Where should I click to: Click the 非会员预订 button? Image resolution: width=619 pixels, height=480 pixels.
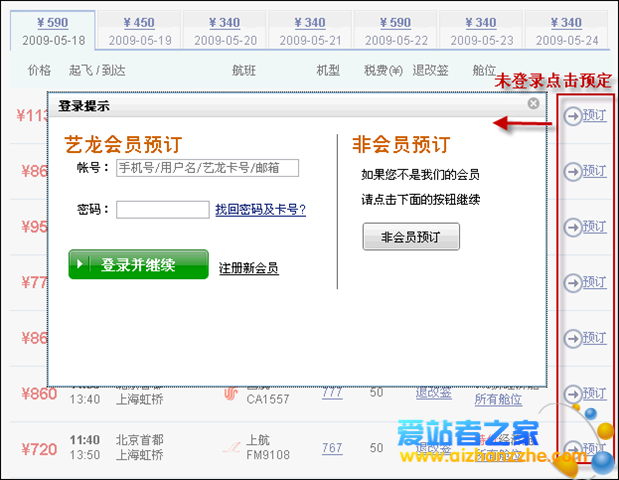click(x=411, y=237)
